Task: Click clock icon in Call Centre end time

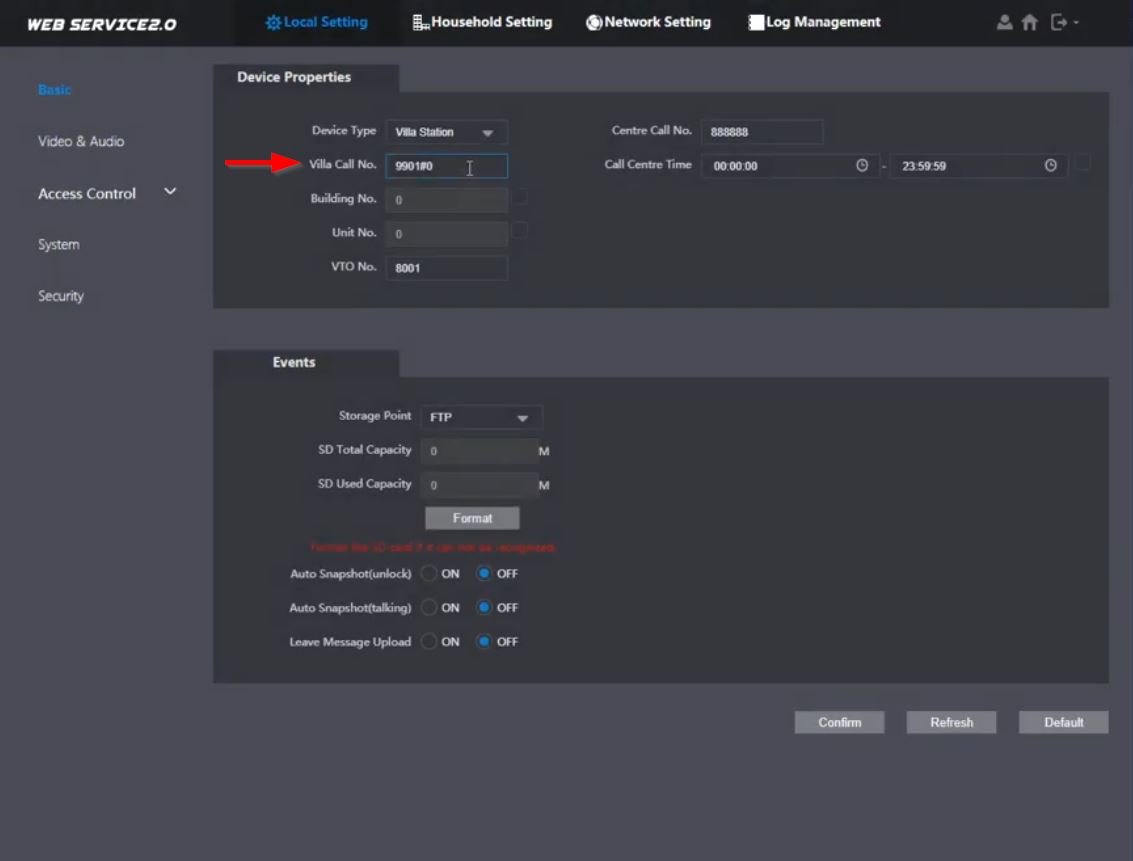Action: click(x=1050, y=166)
